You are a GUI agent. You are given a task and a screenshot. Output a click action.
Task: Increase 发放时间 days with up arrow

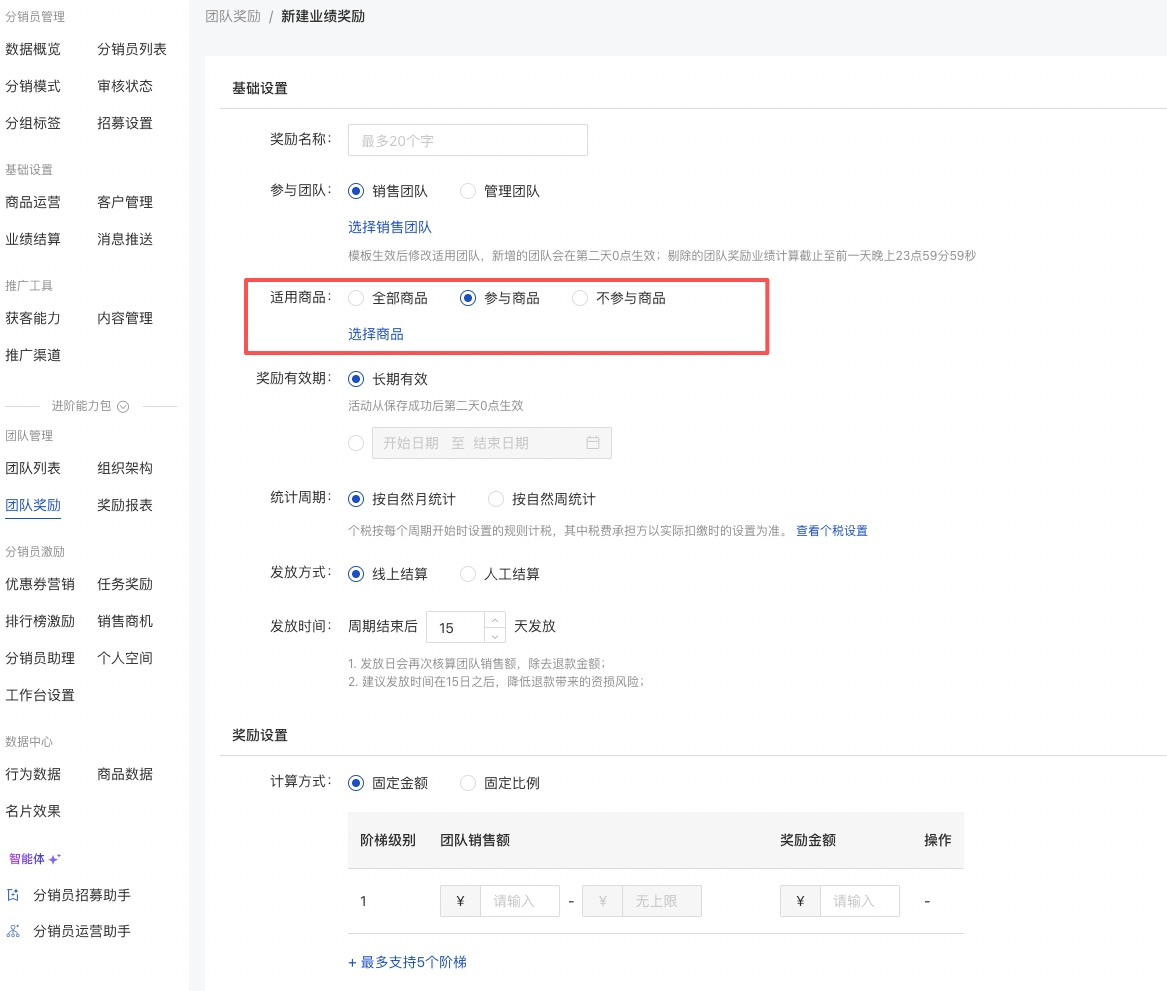coord(494,620)
